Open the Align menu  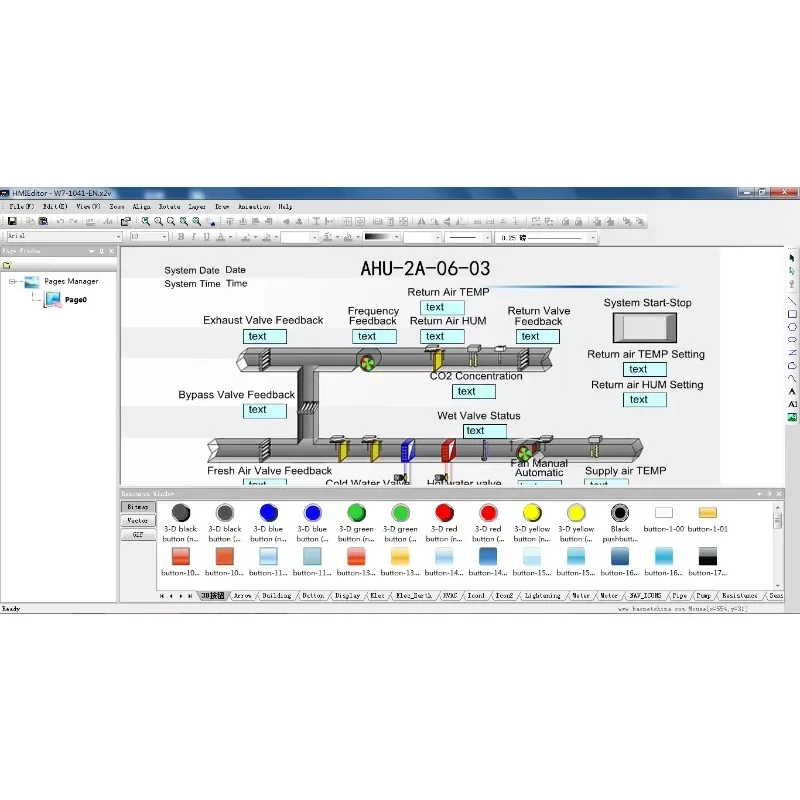[141, 207]
